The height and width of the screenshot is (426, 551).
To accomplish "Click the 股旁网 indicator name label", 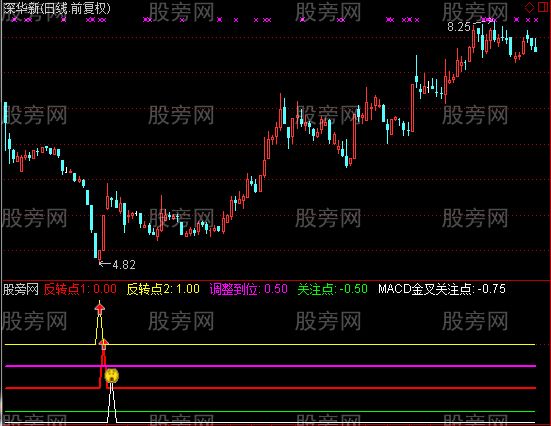I will click(x=20, y=289).
